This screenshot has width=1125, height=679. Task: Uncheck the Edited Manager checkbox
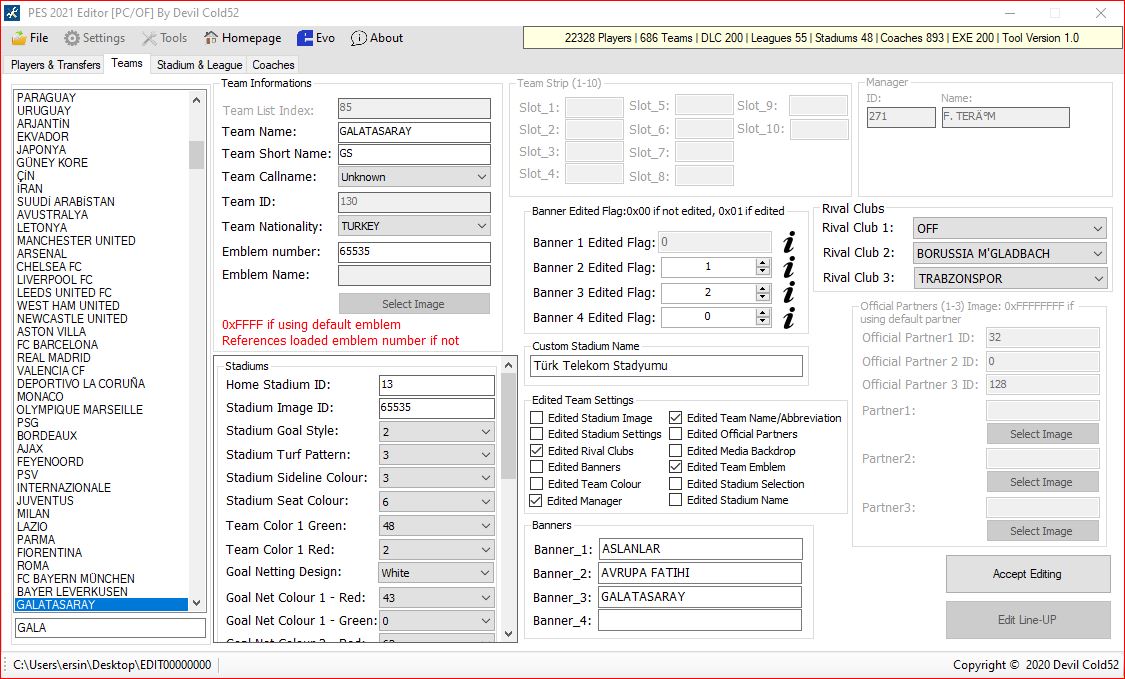pos(536,500)
